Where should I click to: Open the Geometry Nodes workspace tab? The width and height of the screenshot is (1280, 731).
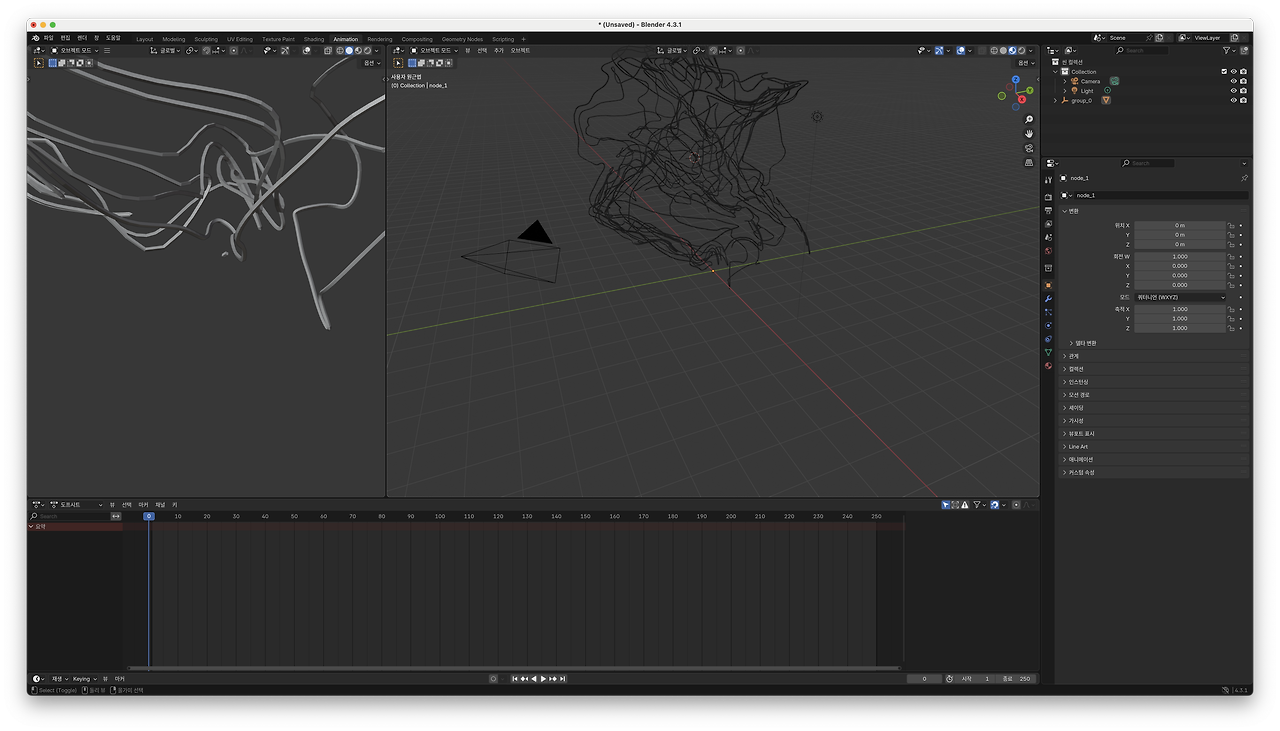click(x=462, y=39)
